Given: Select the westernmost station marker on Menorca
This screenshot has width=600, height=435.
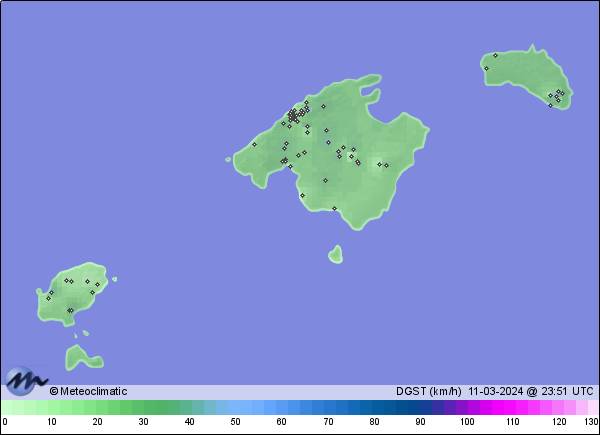Looking at the screenshot, I should [x=486, y=68].
